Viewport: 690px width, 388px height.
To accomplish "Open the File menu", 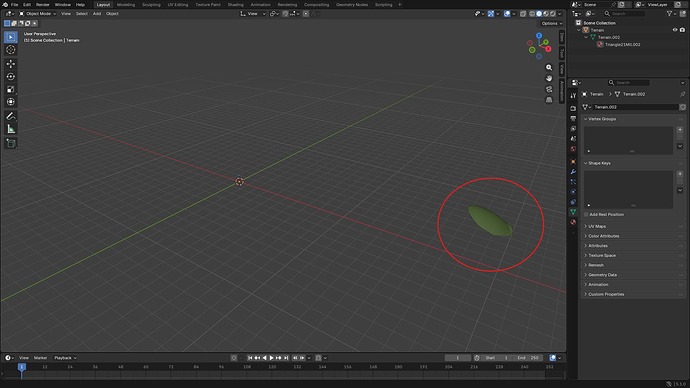I will click(x=15, y=4).
